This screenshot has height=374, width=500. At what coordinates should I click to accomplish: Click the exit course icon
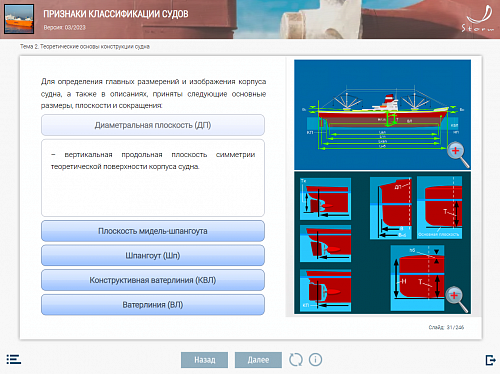[490, 360]
